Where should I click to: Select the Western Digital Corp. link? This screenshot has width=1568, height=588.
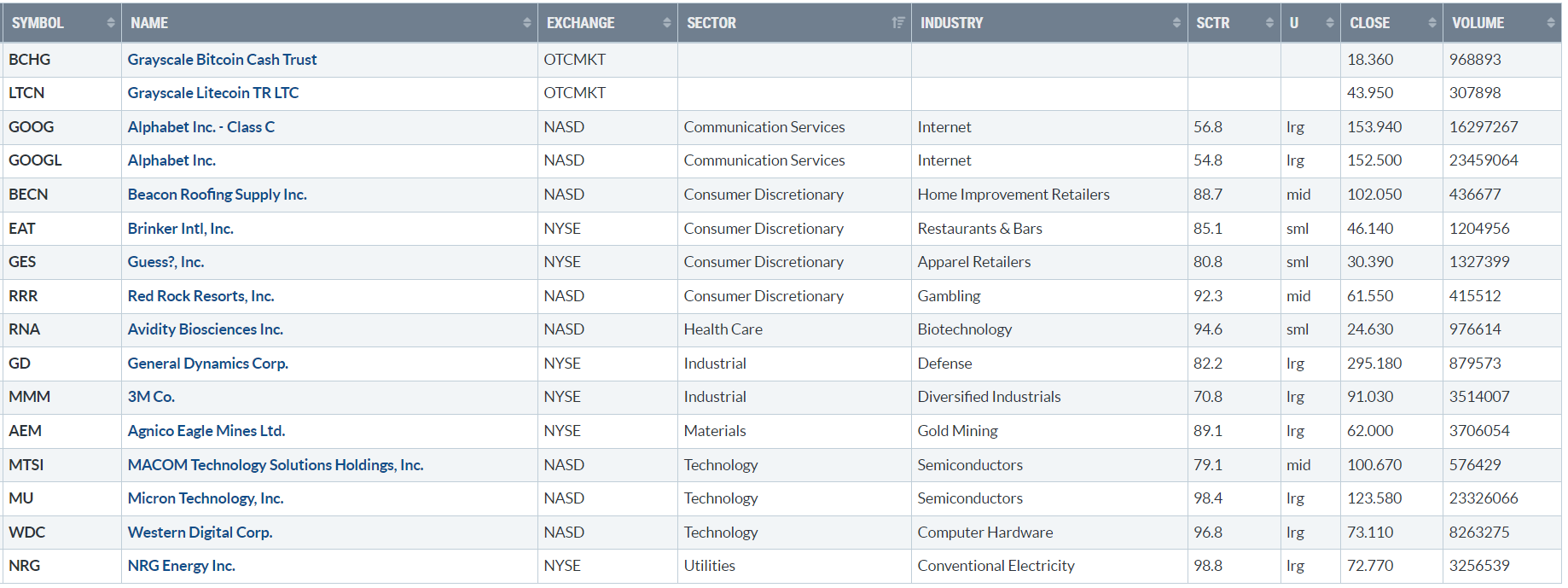point(200,533)
